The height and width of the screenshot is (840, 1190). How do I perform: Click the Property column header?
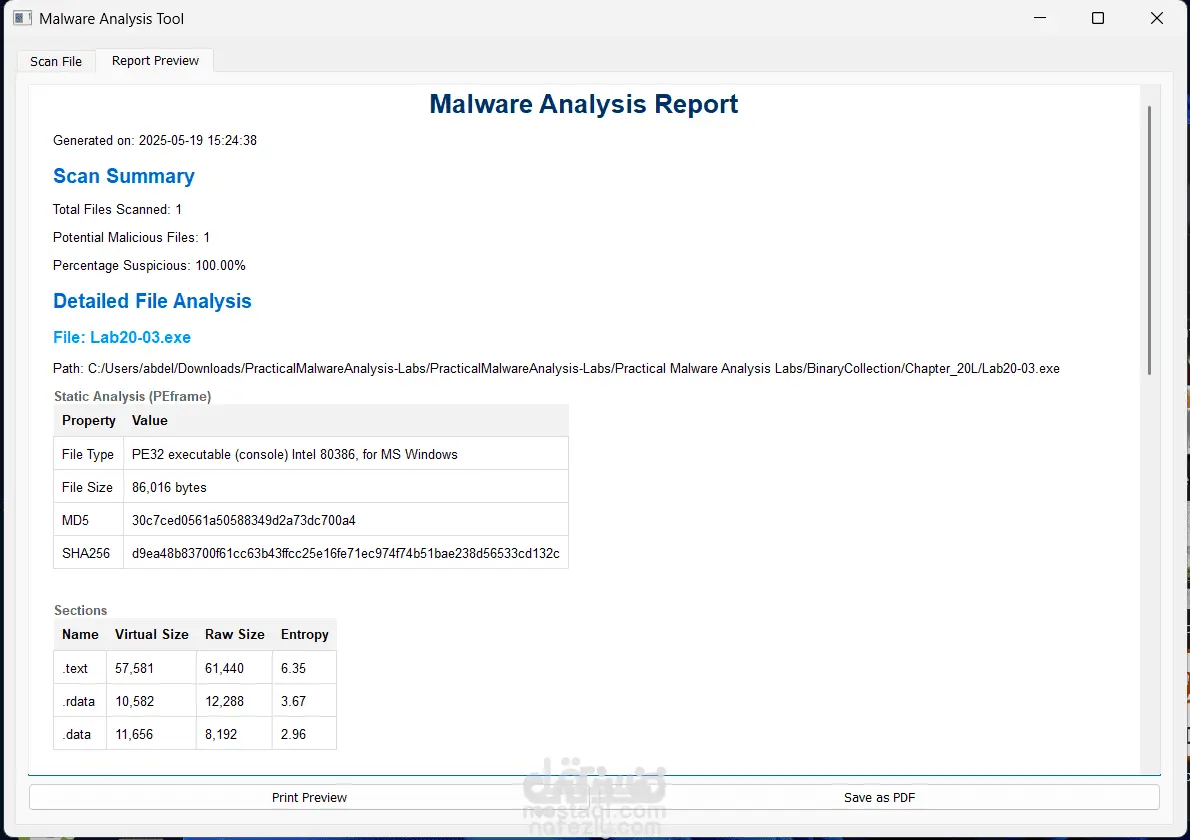(89, 420)
